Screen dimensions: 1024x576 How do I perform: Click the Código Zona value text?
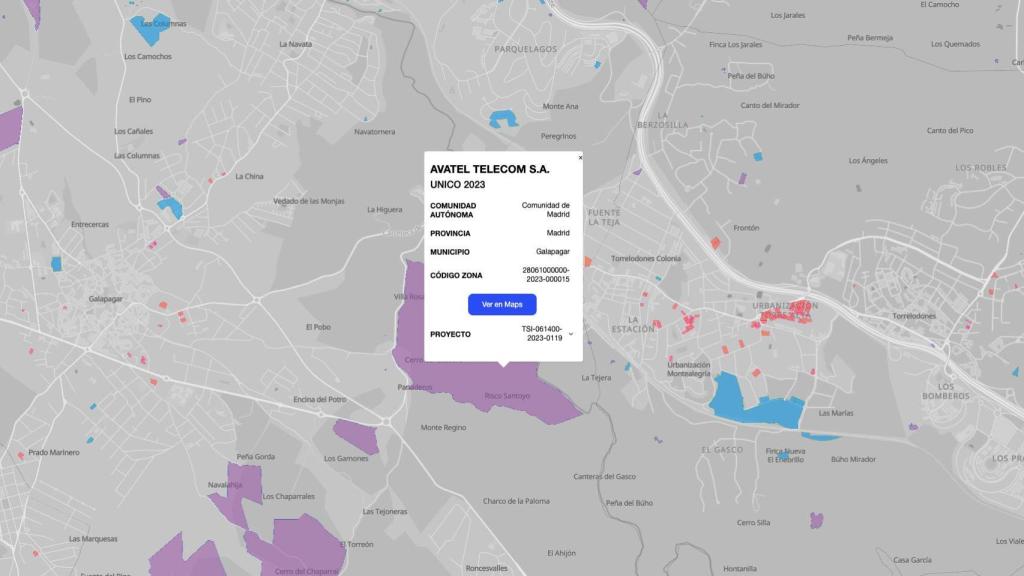[x=545, y=274]
